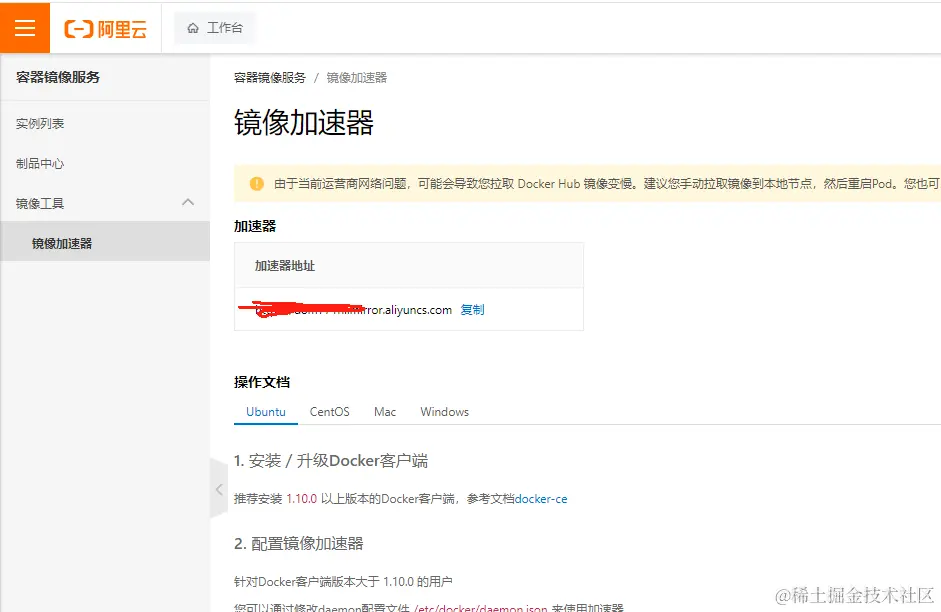Switch to the Ubuntu tab
The height and width of the screenshot is (612, 941).
266,412
